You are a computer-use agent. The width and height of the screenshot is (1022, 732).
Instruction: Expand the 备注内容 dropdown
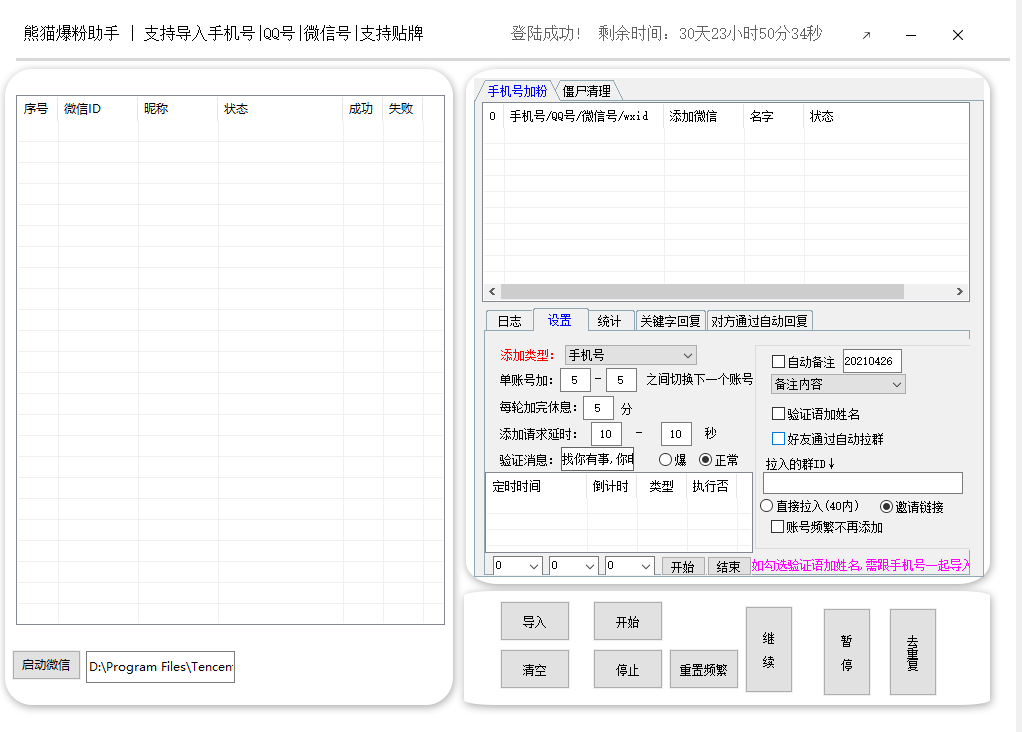[x=838, y=385]
